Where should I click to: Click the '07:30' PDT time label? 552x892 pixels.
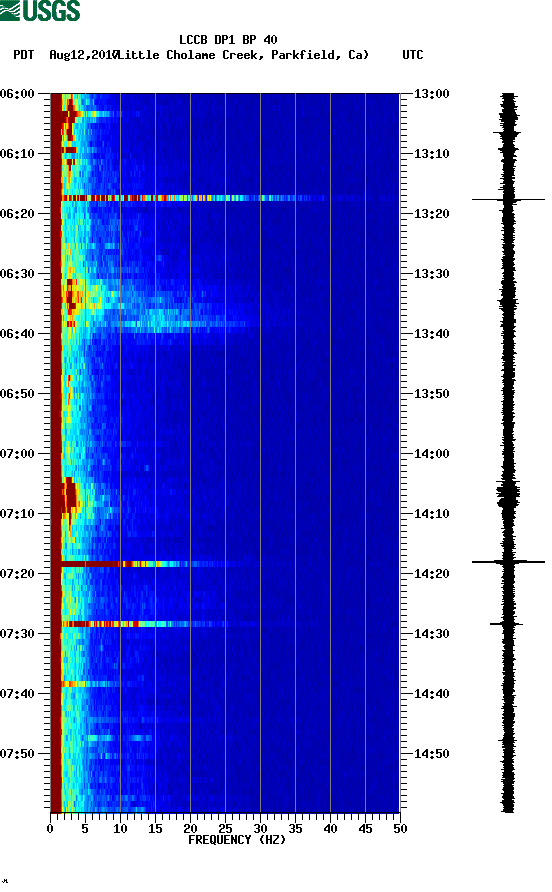(x=18, y=634)
